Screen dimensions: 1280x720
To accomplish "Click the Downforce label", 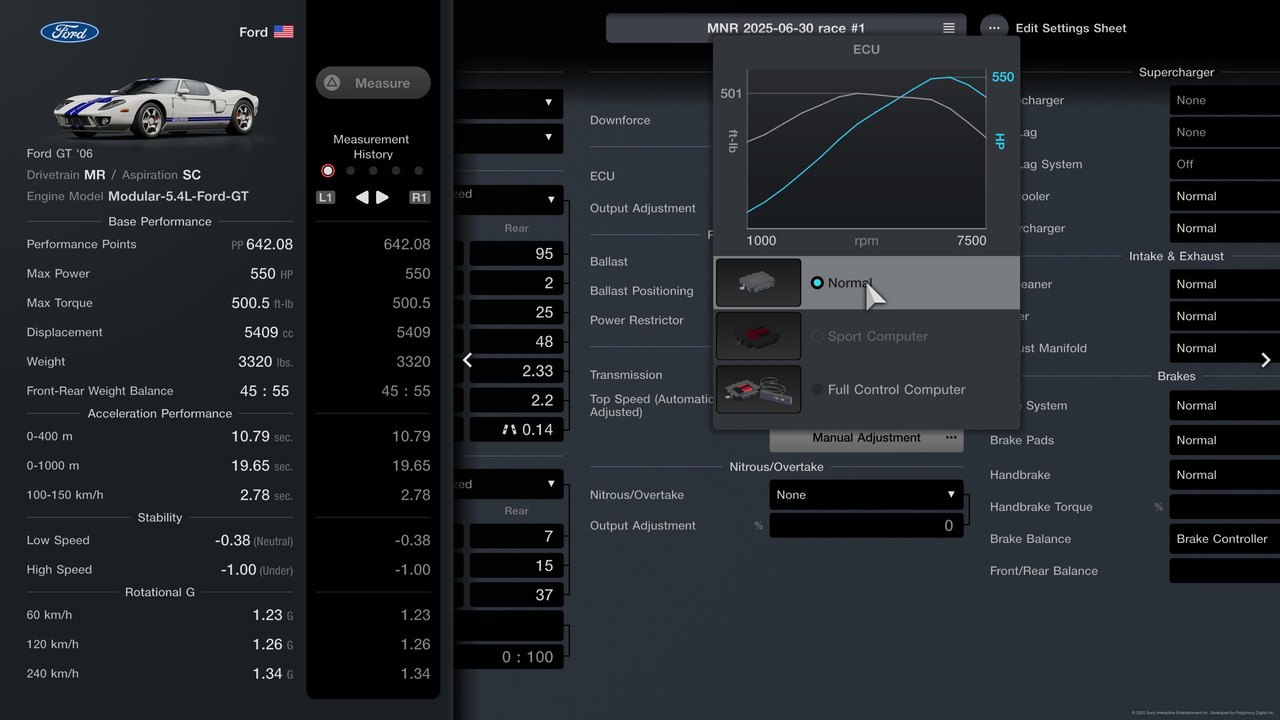I will pos(620,120).
